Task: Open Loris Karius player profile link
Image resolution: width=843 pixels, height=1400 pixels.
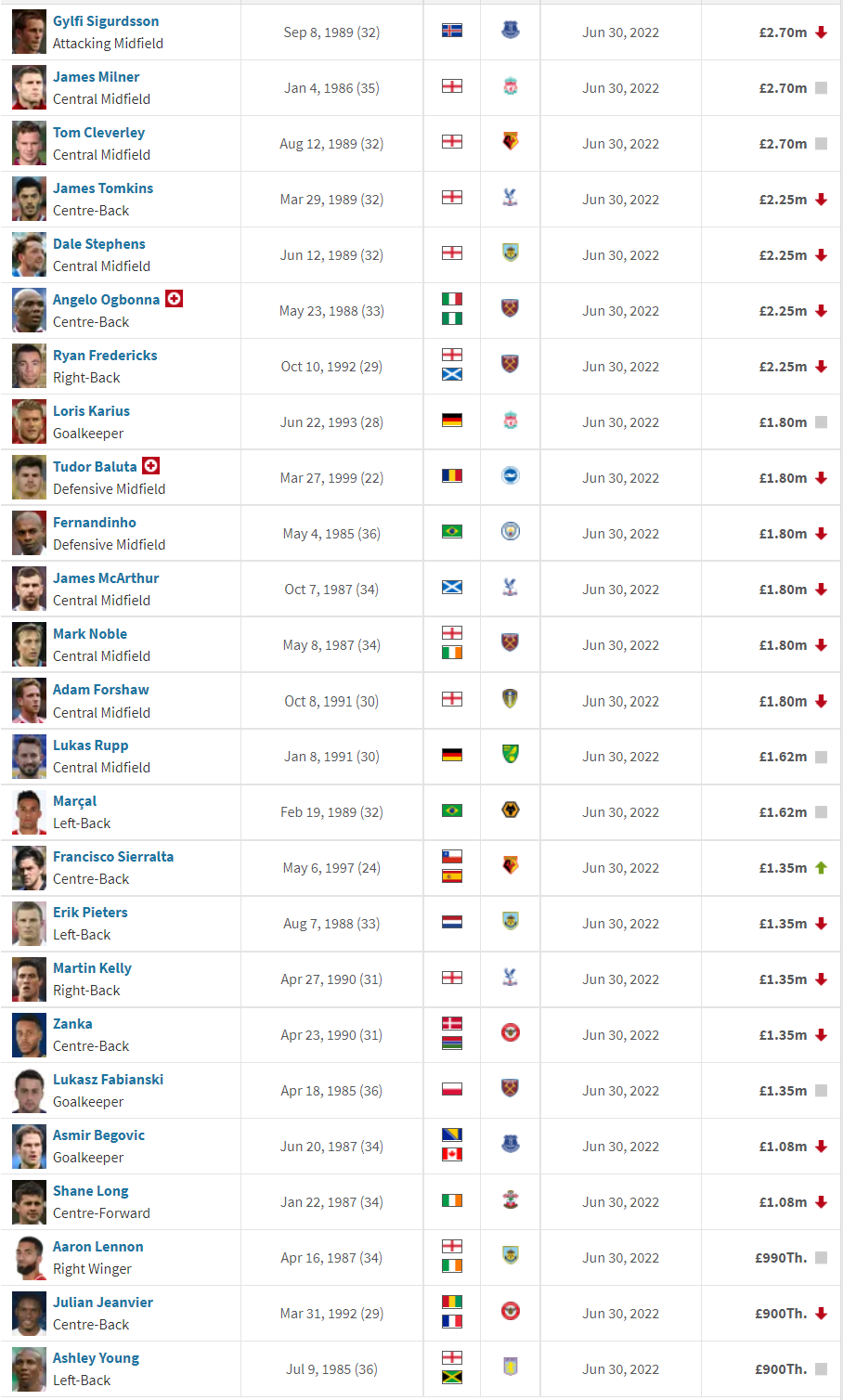Action: click(91, 411)
